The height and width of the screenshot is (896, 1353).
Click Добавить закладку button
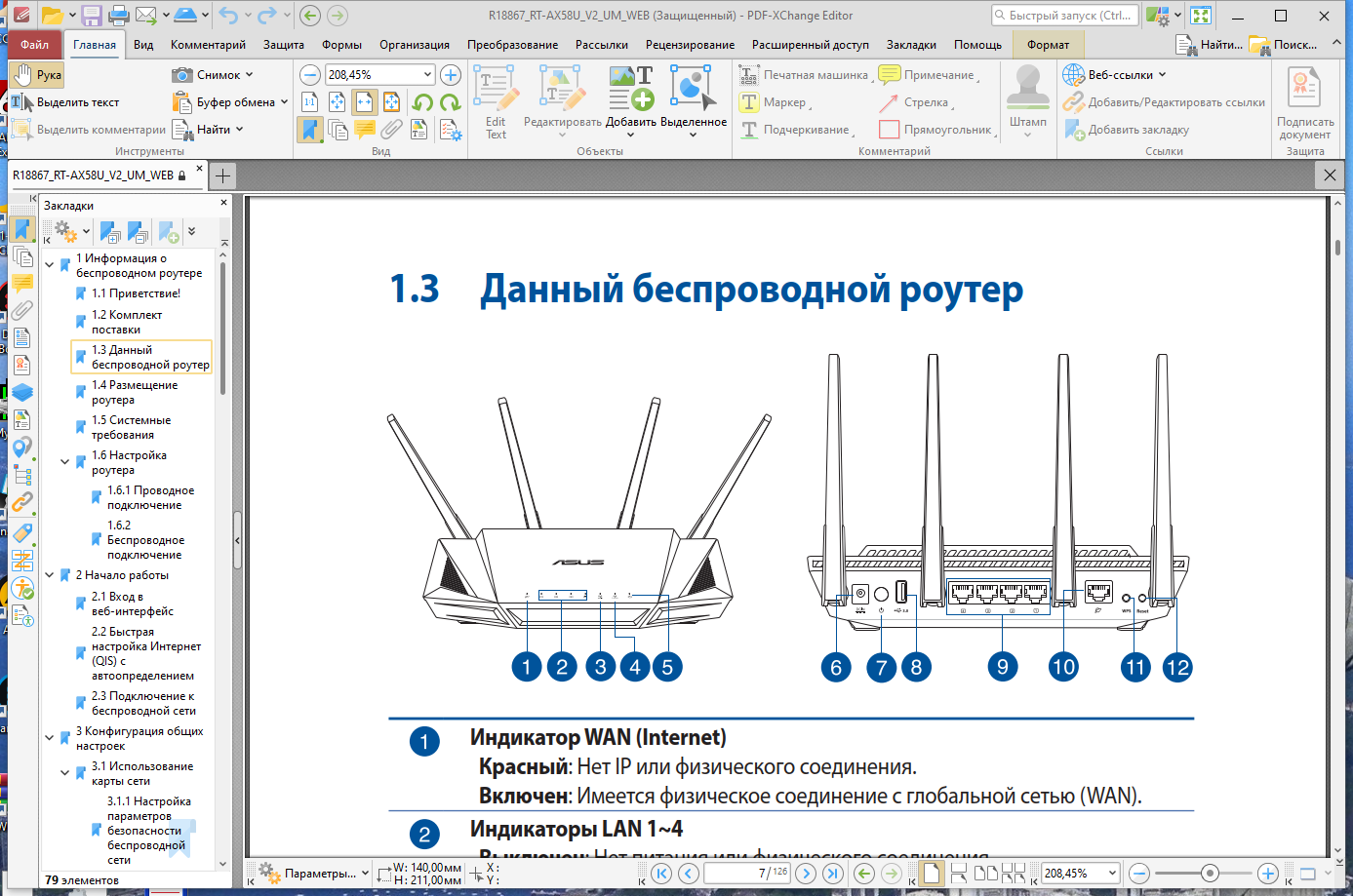pyautogui.click(x=1127, y=130)
